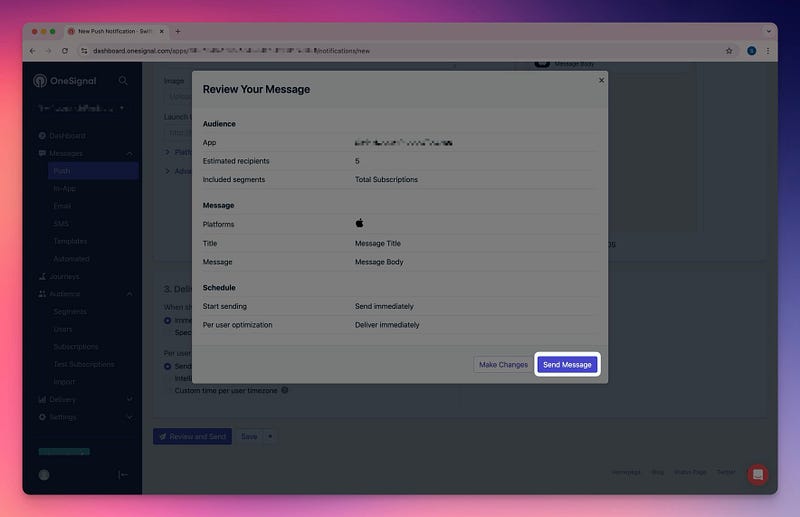800x517 pixels.
Task: Close the Review Your Message dialog
Action: point(601,80)
